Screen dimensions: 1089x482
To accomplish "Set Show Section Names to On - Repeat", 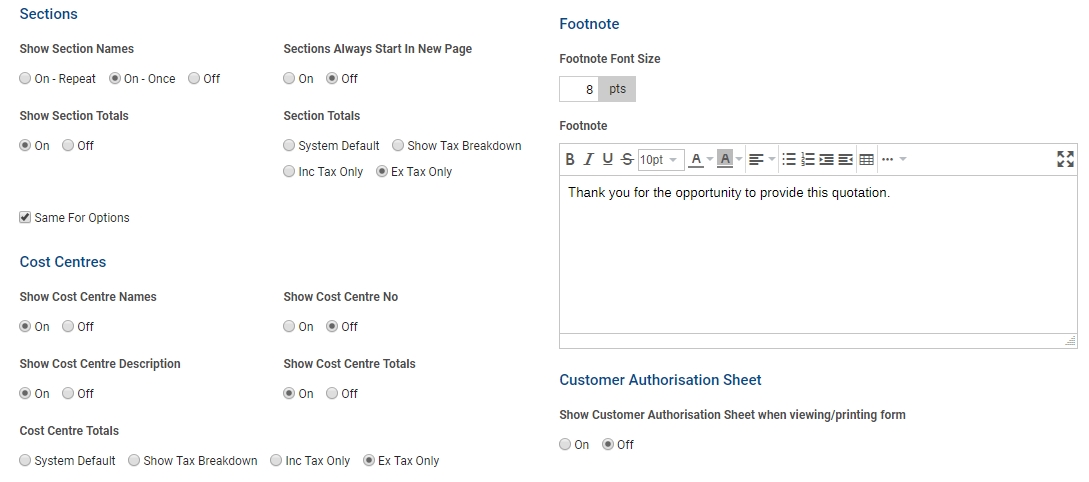I will (25, 79).
